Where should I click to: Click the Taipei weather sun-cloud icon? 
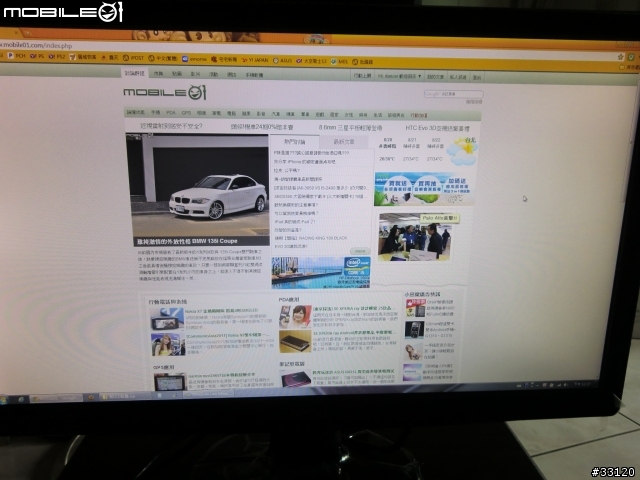coord(462,151)
